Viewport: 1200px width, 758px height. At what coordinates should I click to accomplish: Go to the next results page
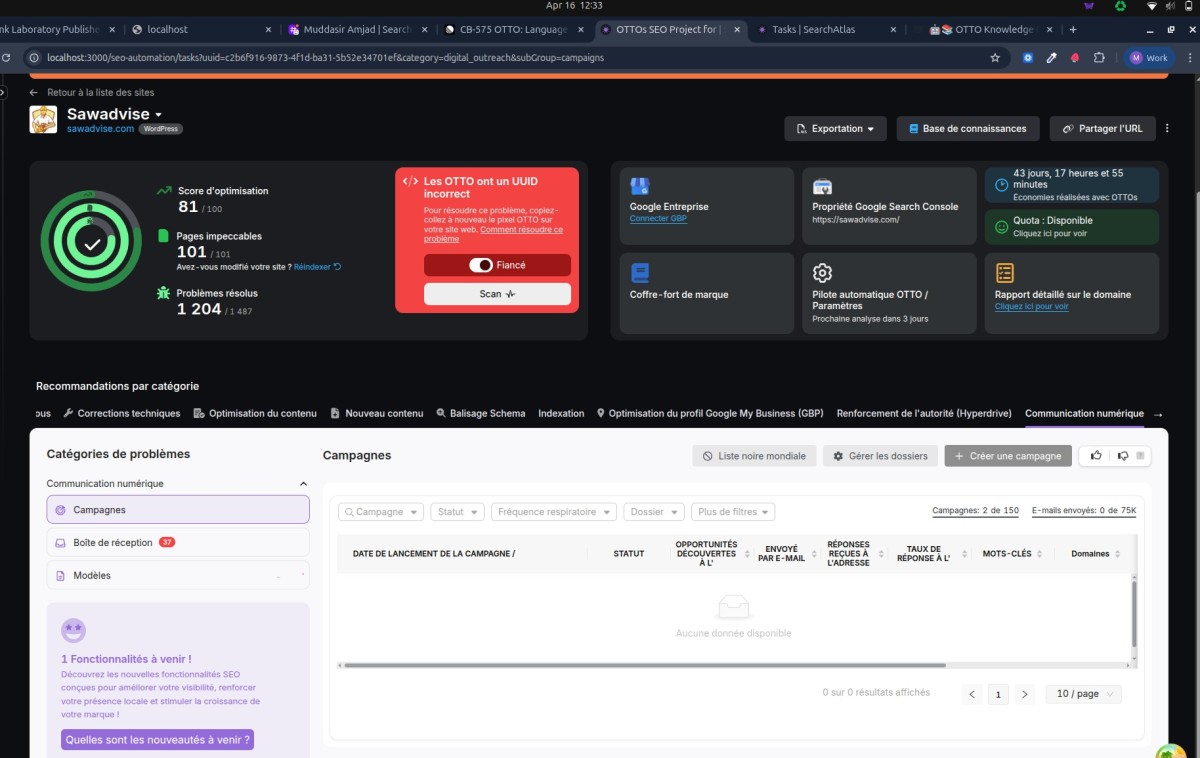click(x=1024, y=694)
